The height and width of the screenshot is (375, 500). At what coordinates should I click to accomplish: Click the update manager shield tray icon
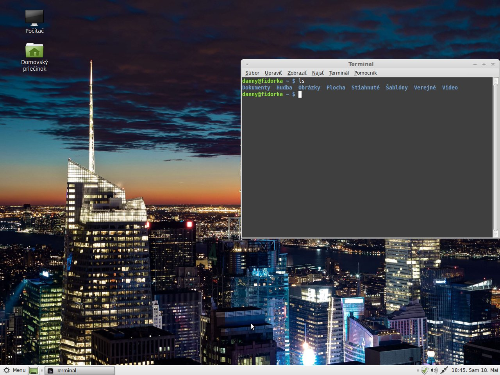coord(424,370)
